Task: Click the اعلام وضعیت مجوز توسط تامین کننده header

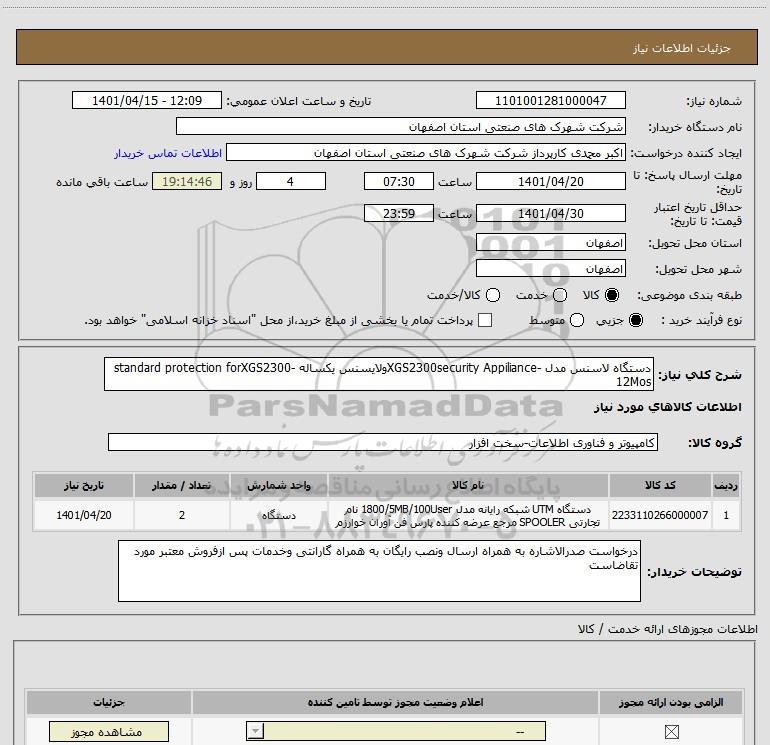Action: [x=395, y=702]
